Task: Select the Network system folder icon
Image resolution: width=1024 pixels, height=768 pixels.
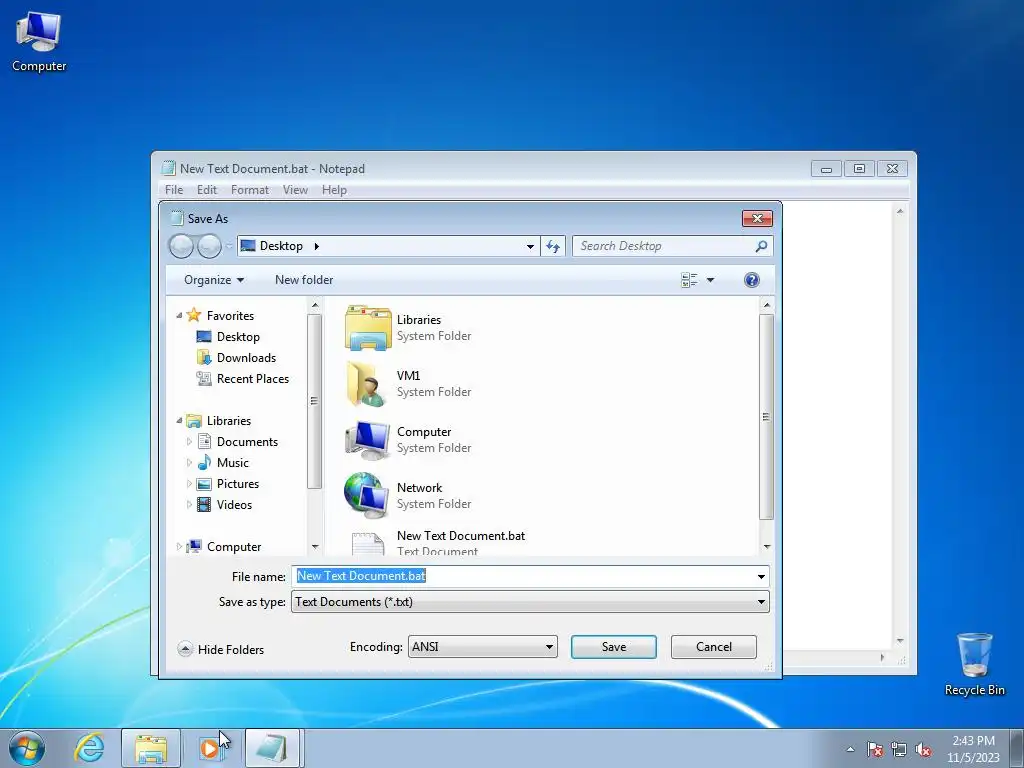Action: (x=366, y=496)
